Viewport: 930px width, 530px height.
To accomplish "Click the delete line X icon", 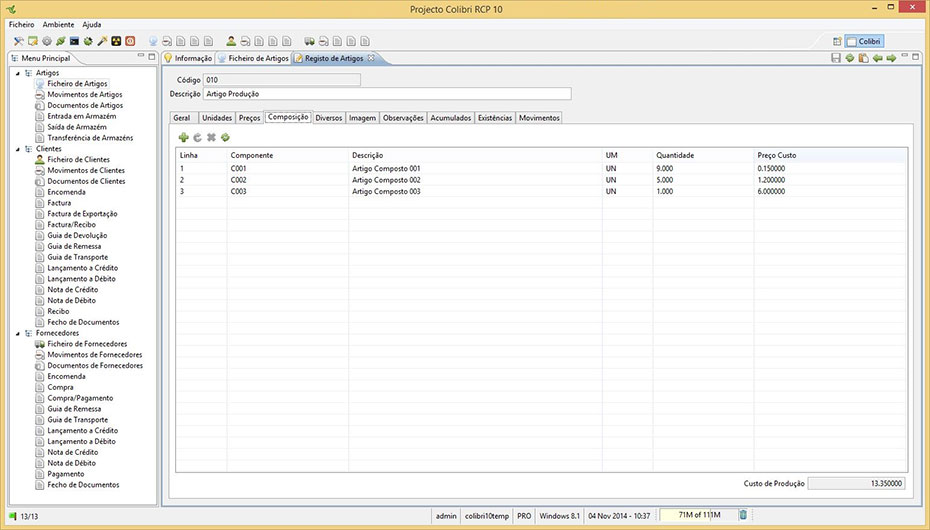I will (x=211, y=137).
